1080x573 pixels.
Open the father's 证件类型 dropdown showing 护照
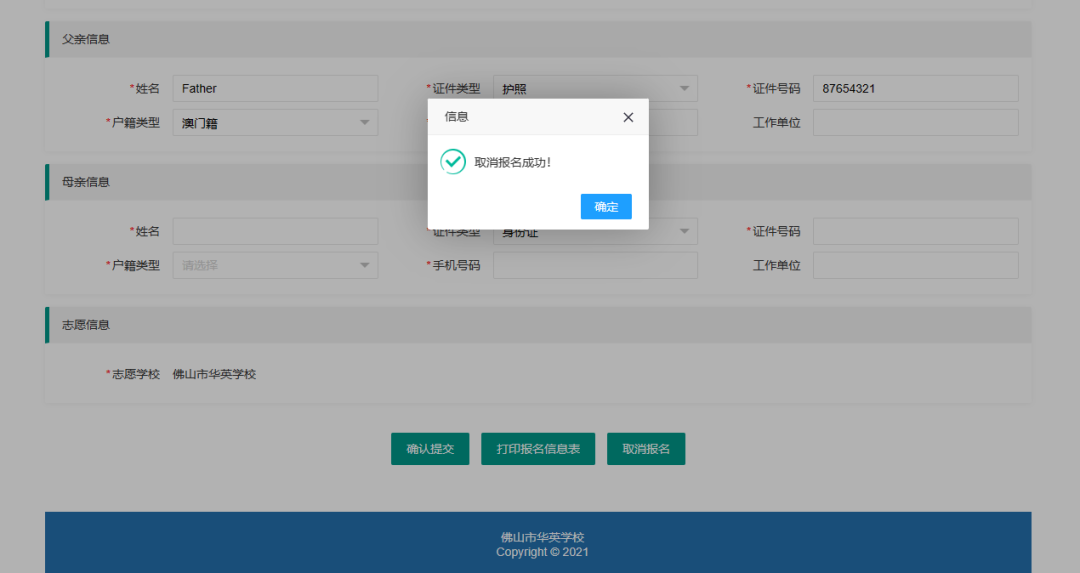[x=684, y=88]
